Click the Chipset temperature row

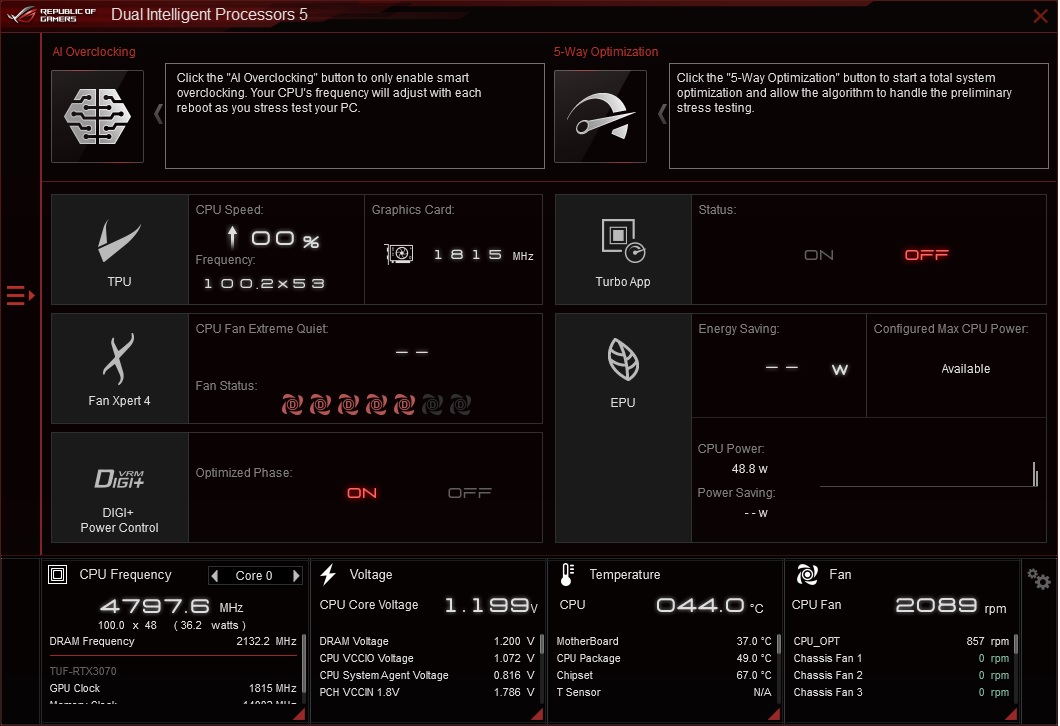click(x=664, y=675)
